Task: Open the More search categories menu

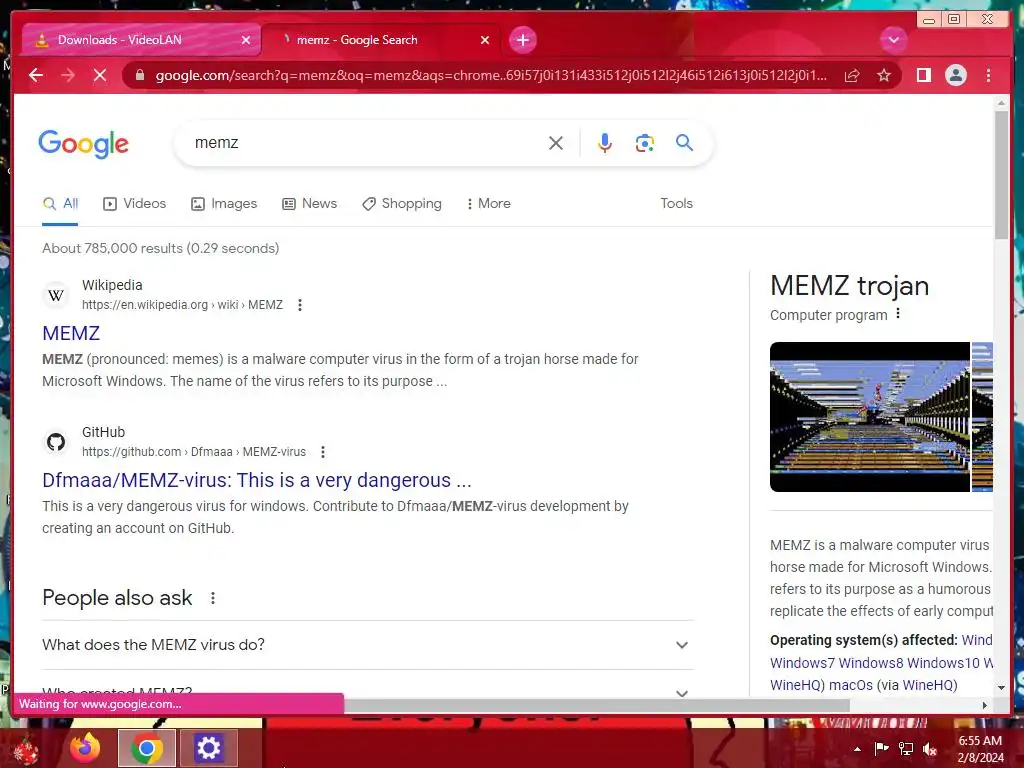Action: [488, 204]
